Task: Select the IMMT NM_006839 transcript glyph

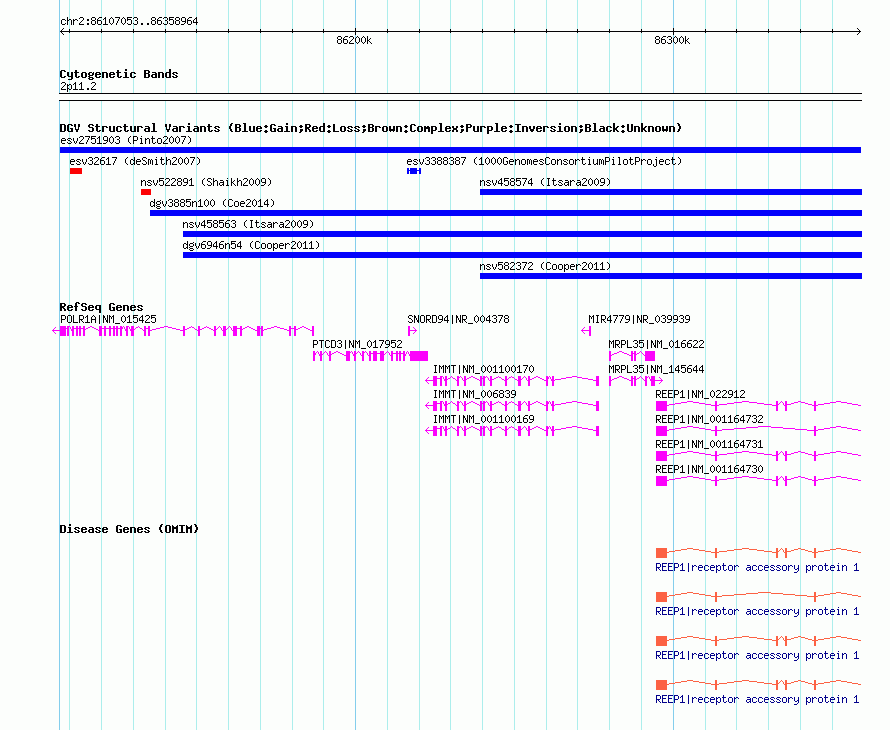Action: pyautogui.click(x=512, y=406)
